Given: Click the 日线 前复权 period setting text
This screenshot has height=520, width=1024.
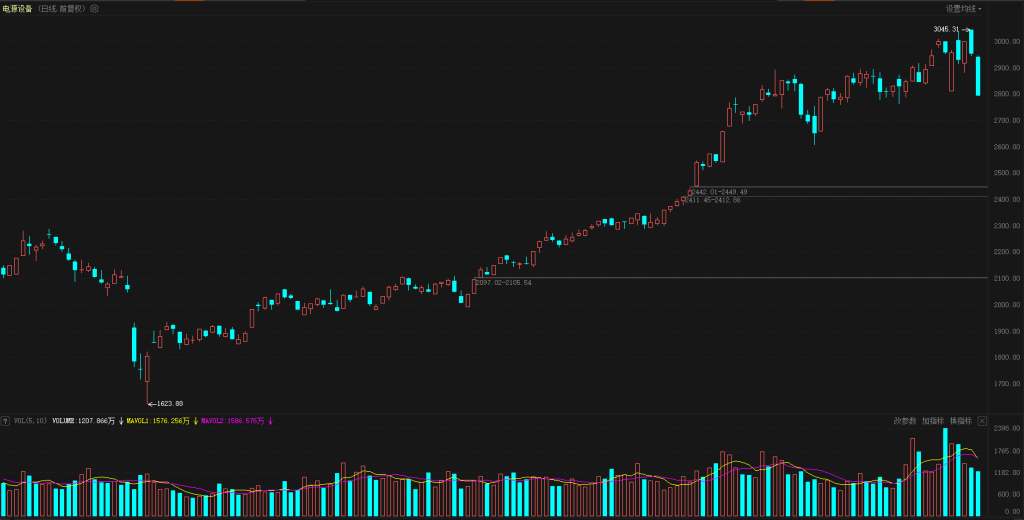Looking at the screenshot, I should [63, 8].
